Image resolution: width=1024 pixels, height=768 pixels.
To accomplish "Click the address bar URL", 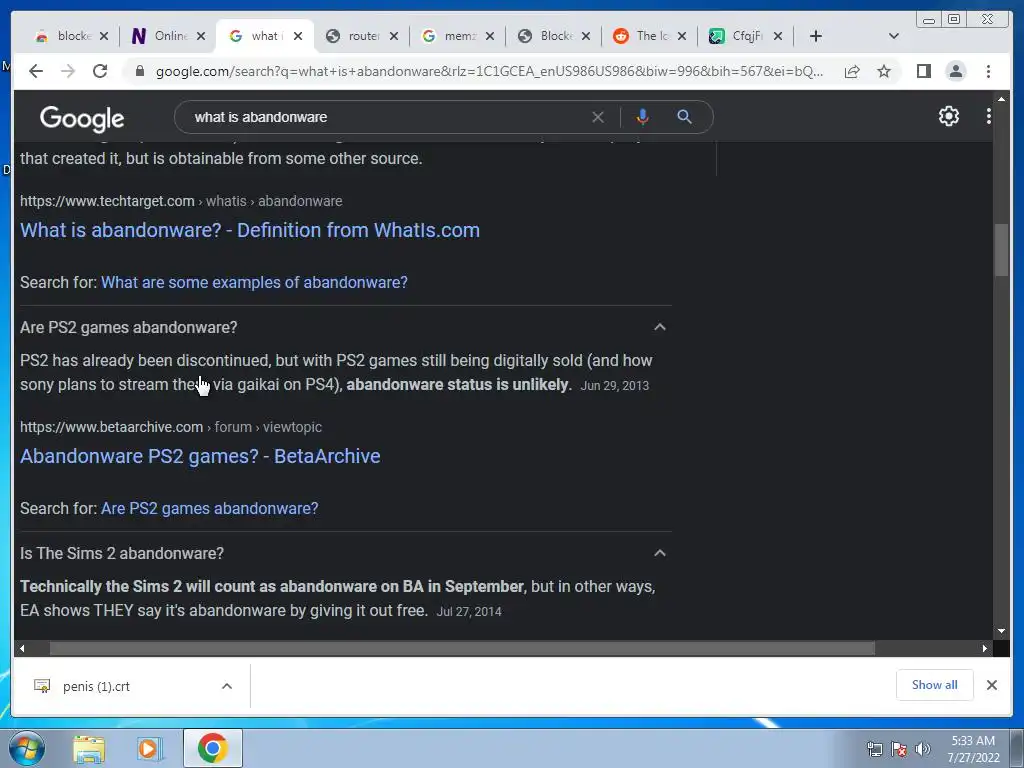I will 489,71.
